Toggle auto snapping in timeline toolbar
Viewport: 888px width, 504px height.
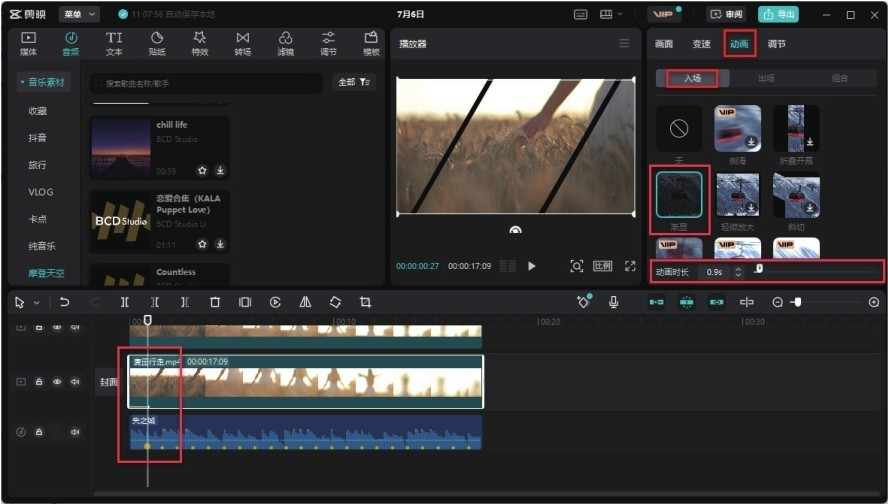click(x=686, y=302)
